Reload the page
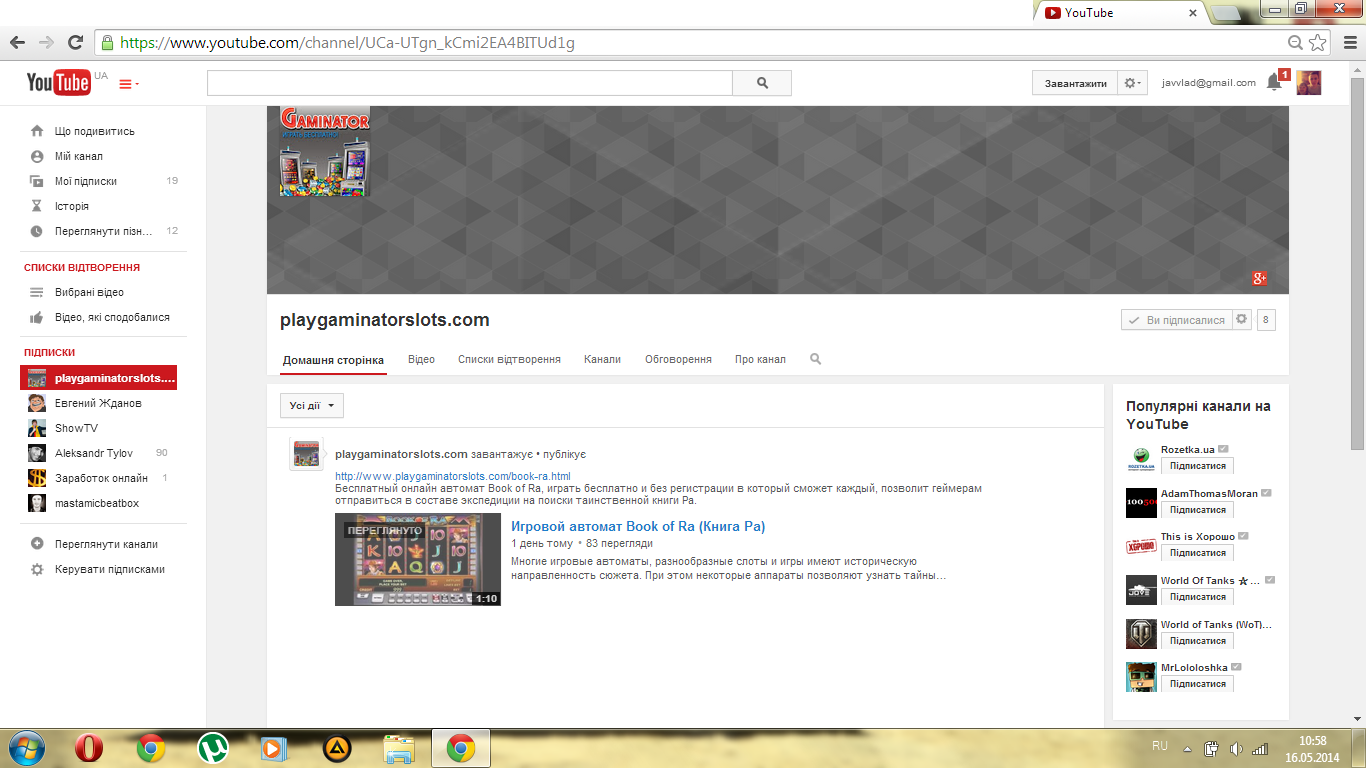Viewport: 1366px width, 768px height. [x=75, y=43]
